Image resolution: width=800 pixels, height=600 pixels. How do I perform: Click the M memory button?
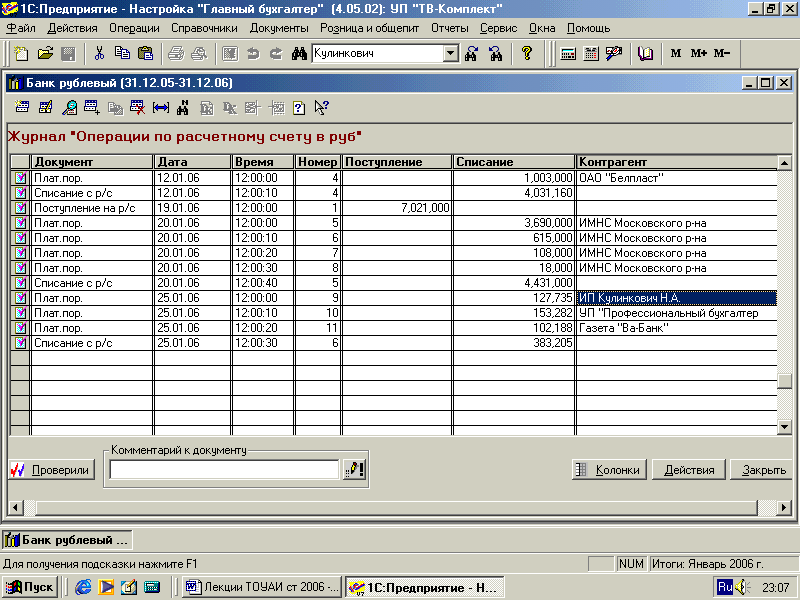[676, 53]
